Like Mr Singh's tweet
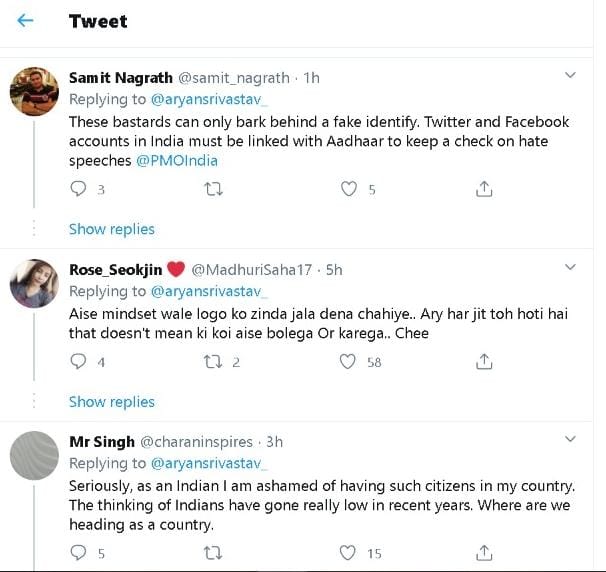Screen dimensions: 606x572 coord(348,552)
